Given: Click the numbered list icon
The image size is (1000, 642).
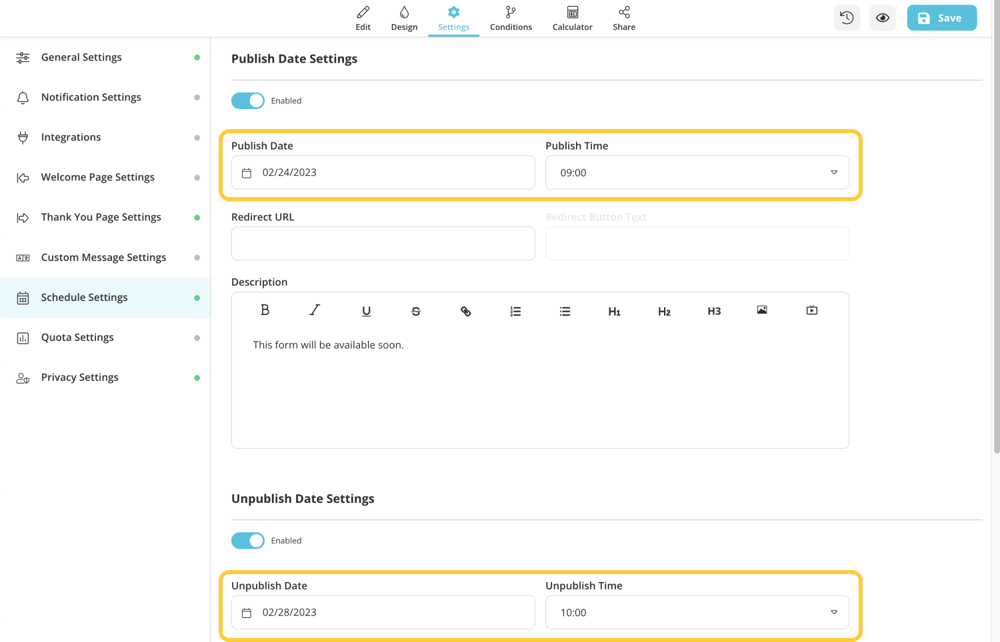Looking at the screenshot, I should [515, 311].
